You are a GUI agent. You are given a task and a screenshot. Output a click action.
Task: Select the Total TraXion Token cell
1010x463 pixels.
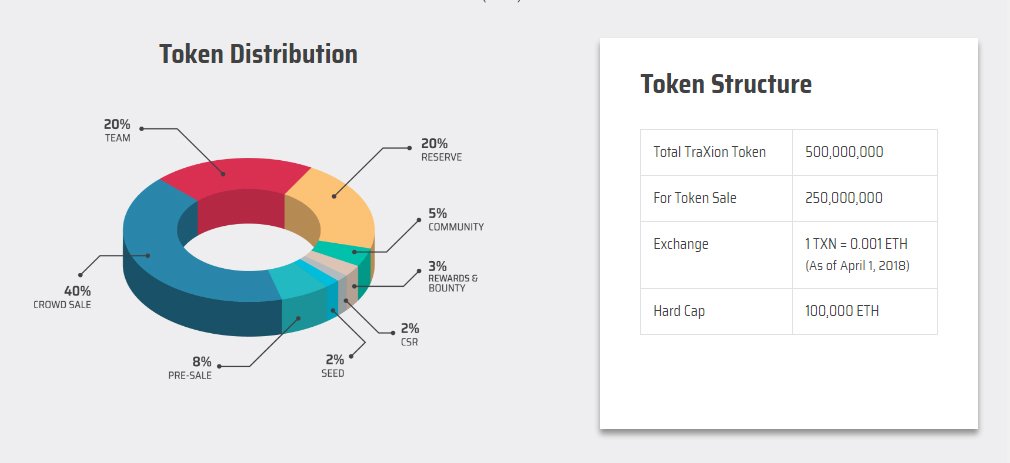tap(716, 153)
